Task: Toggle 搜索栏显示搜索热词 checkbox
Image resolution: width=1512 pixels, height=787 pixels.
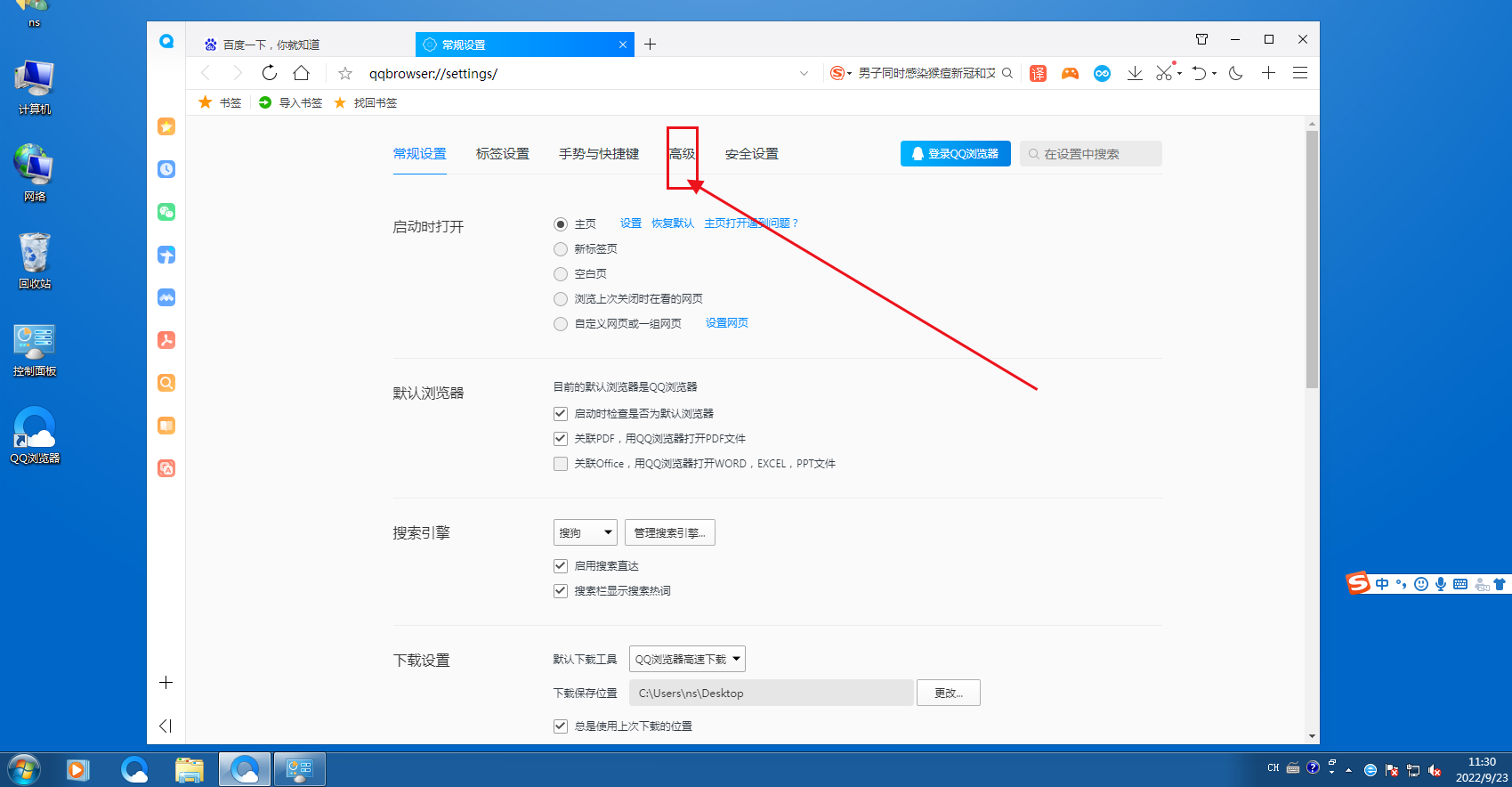Action: pyautogui.click(x=561, y=590)
